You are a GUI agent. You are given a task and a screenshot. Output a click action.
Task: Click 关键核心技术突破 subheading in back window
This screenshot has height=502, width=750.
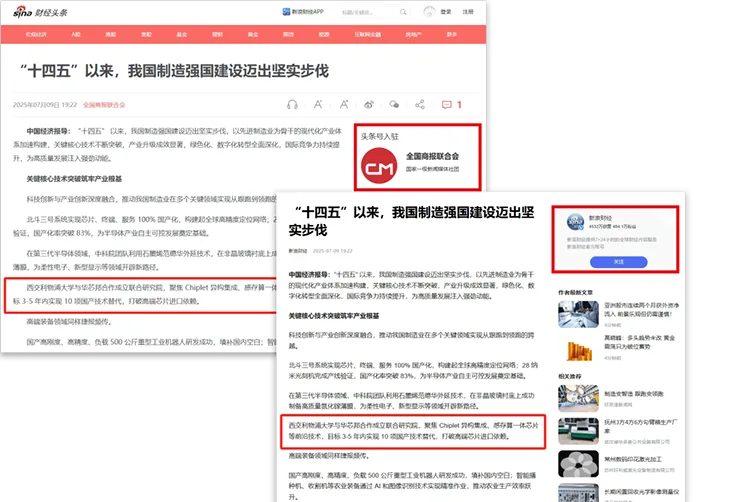point(74,179)
